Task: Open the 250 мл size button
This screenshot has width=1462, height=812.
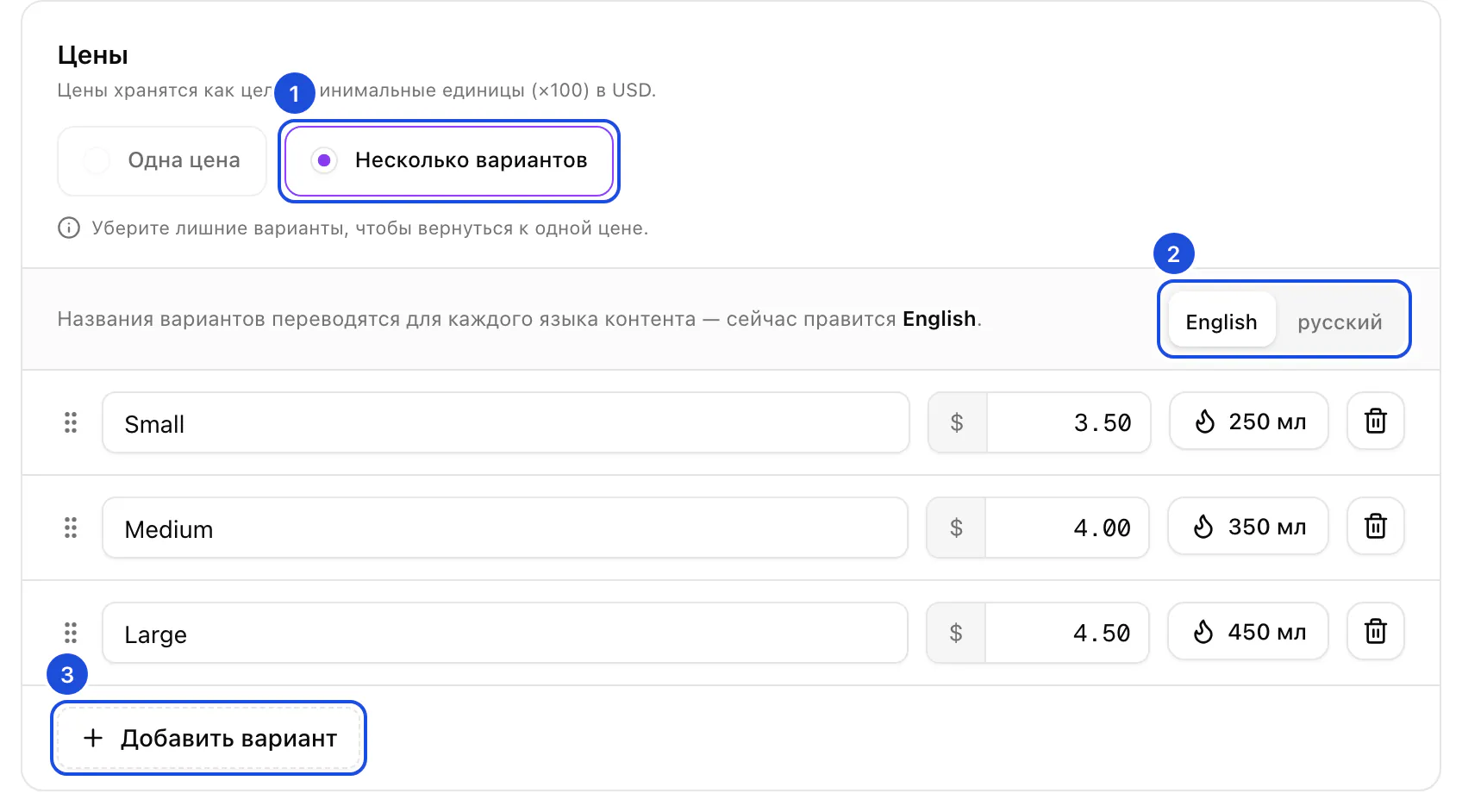Action: tap(1249, 422)
